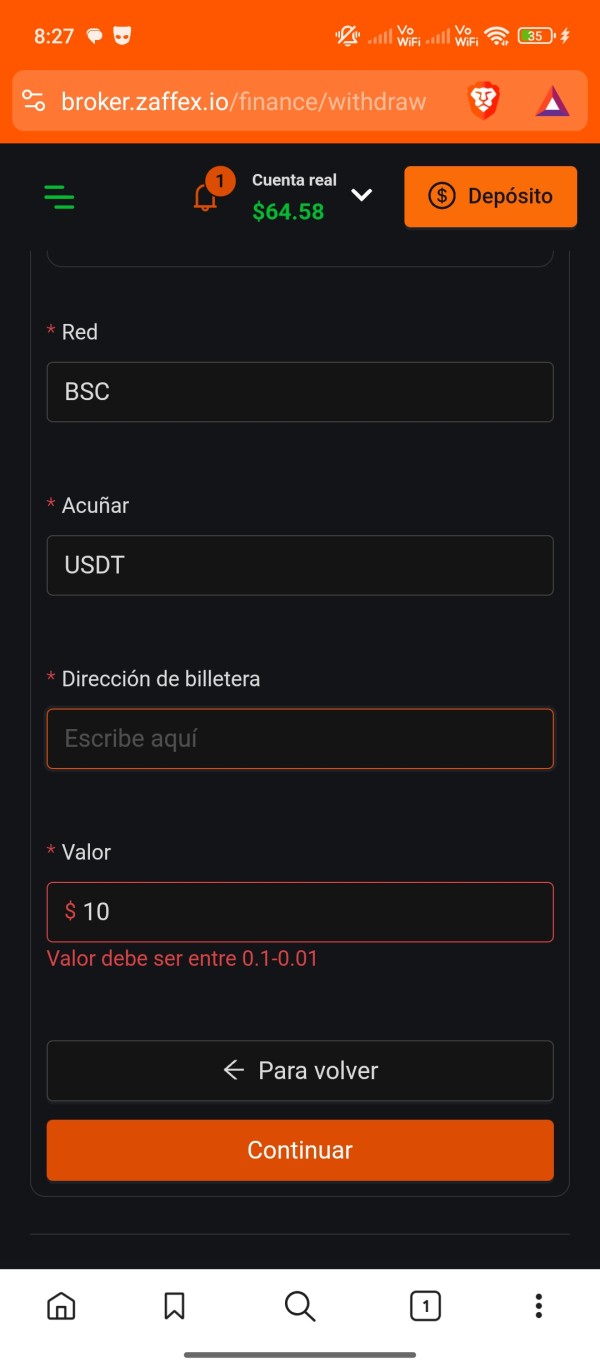This screenshot has height=1367, width=600.
Task: Open the browser three-dot menu
Action: click(x=538, y=1305)
